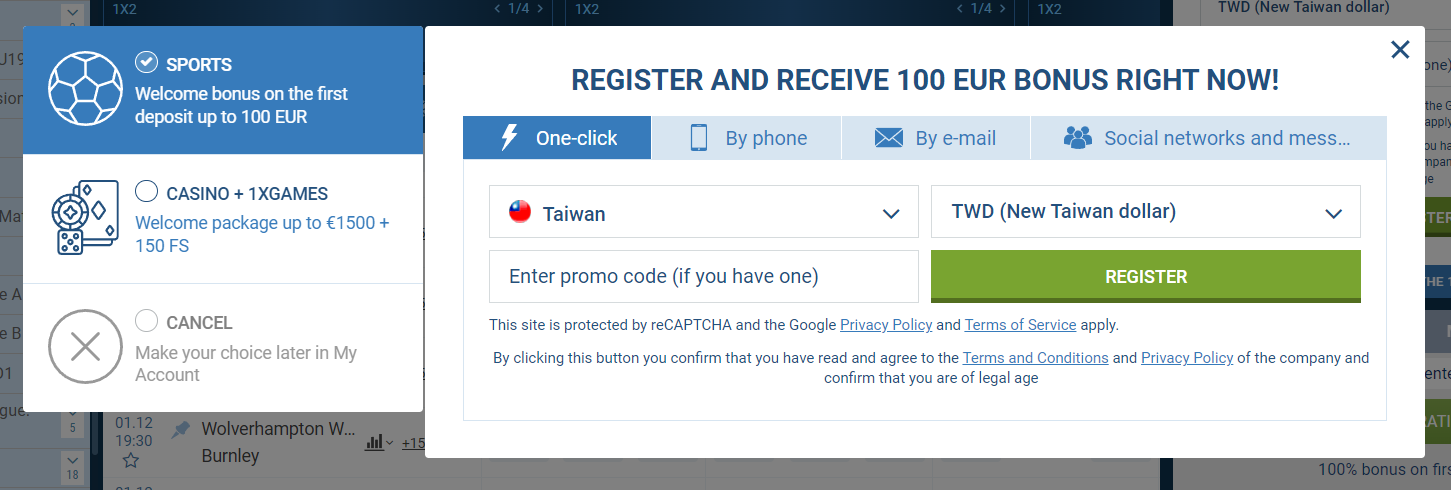
Task: Click the casino chips and cards icon
Action: click(x=86, y=218)
